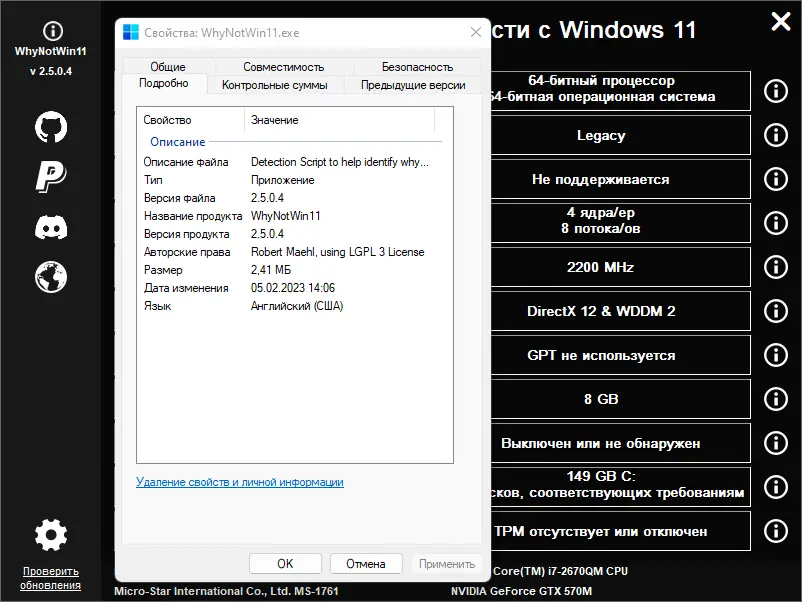Close the Свойства dialog
The image size is (802, 602).
coord(476,32)
